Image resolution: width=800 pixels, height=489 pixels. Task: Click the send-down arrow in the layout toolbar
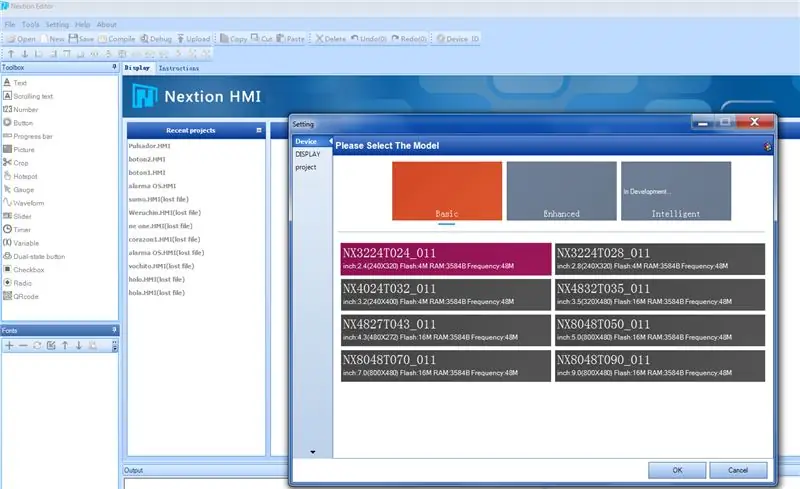24,54
